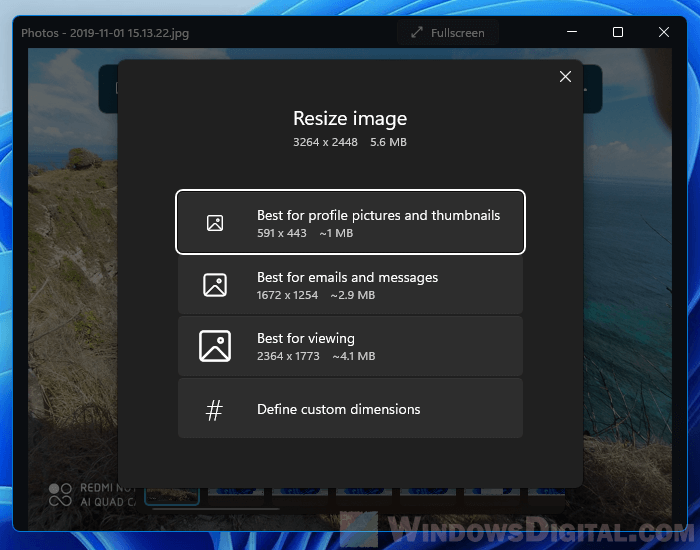Pick the Best for viewing size option
This screenshot has width=700, height=550.
coord(350,346)
